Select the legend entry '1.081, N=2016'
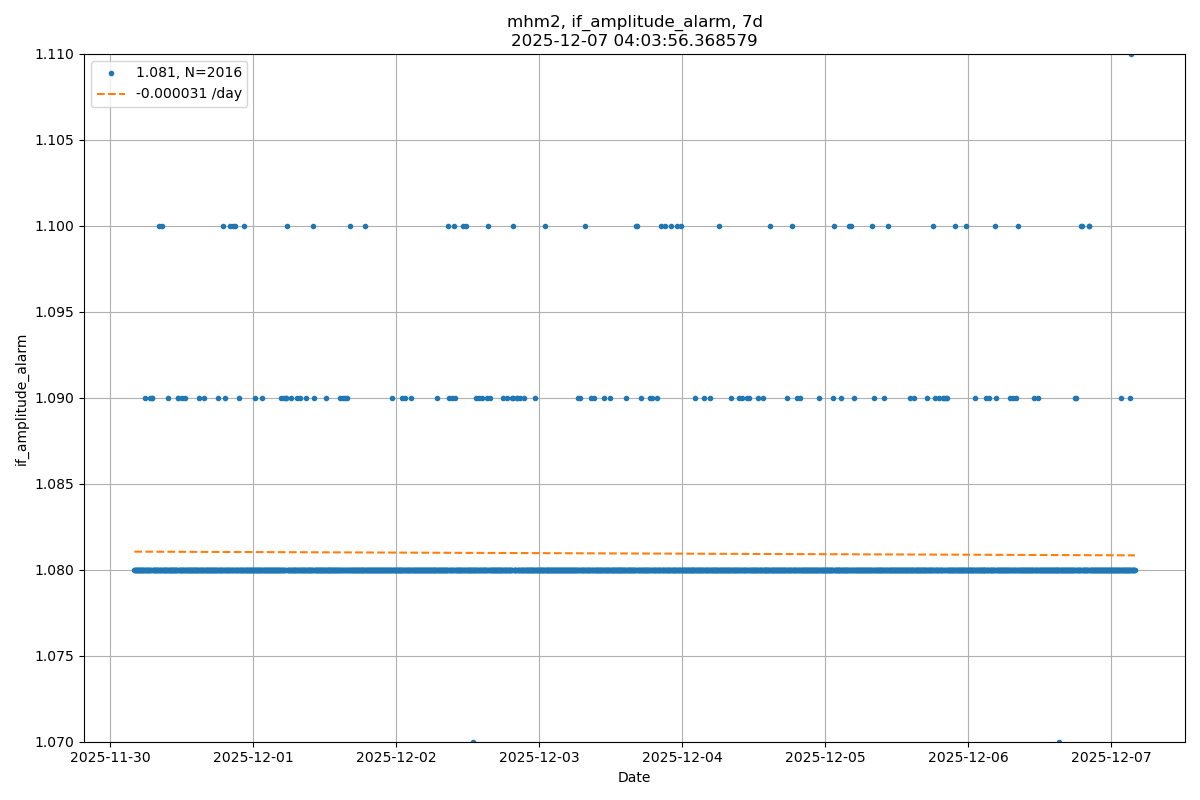 [x=189, y=73]
